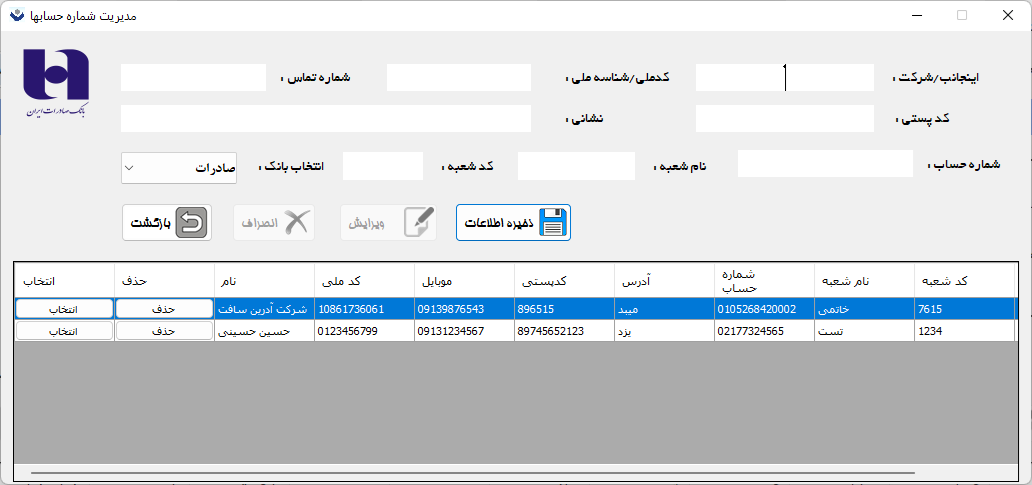Viewport: 1032px width, 485px height.
Task: Click the greyed-out ویرایش edit button
Action: (x=388, y=222)
